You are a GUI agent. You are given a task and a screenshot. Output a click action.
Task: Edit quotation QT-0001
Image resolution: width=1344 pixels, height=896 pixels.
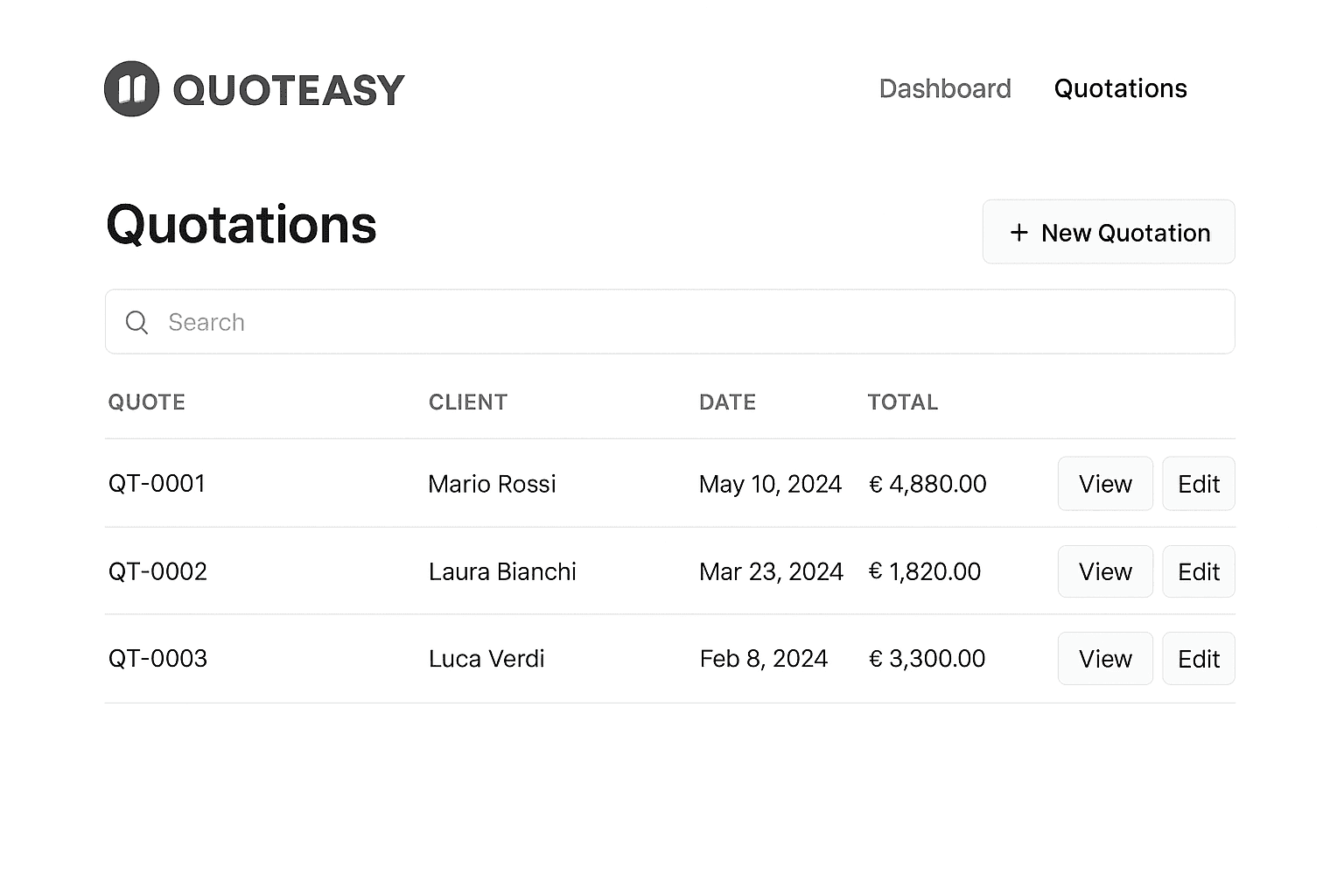point(1198,484)
